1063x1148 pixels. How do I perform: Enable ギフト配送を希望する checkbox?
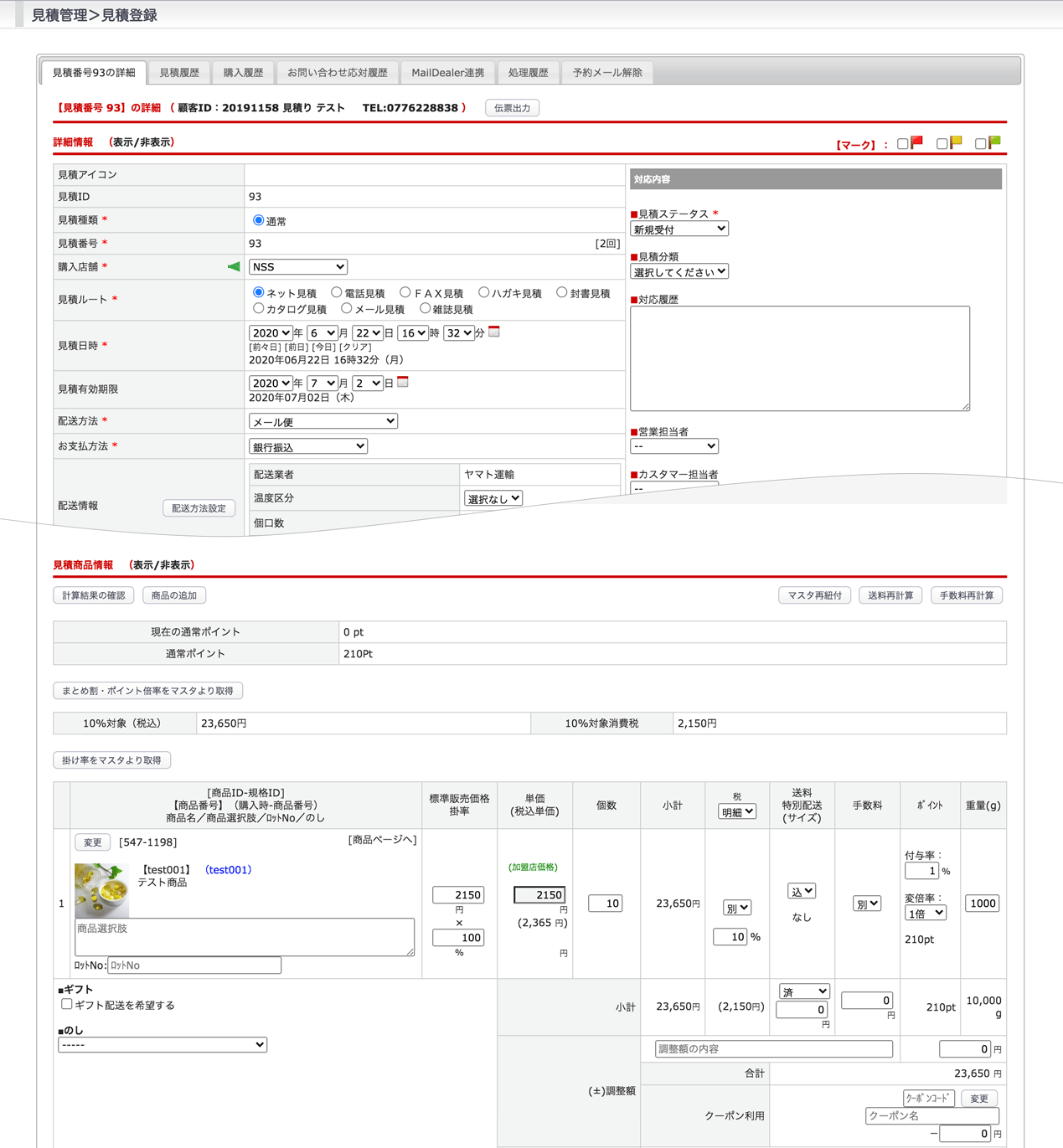tap(67, 1004)
